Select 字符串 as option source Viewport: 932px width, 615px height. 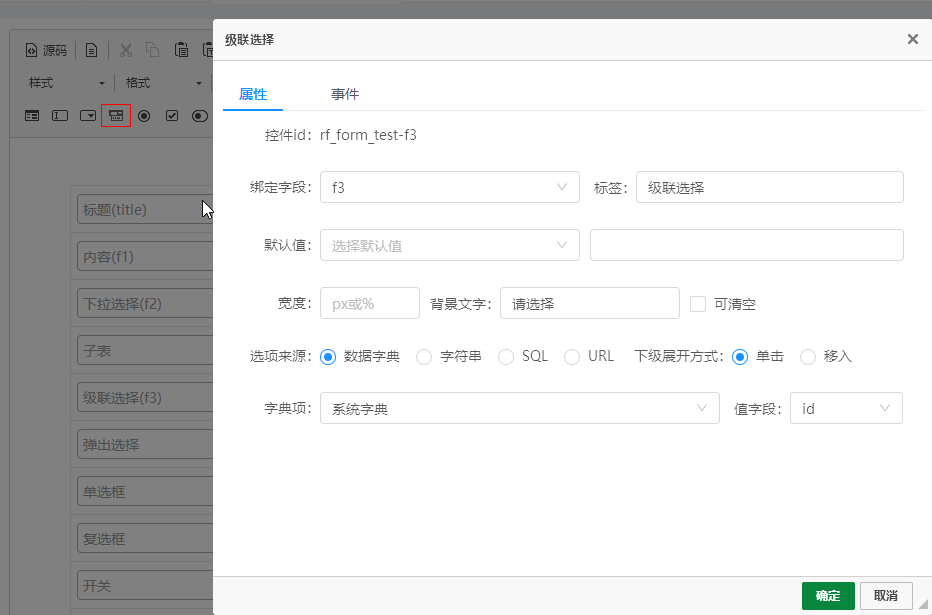(424, 357)
